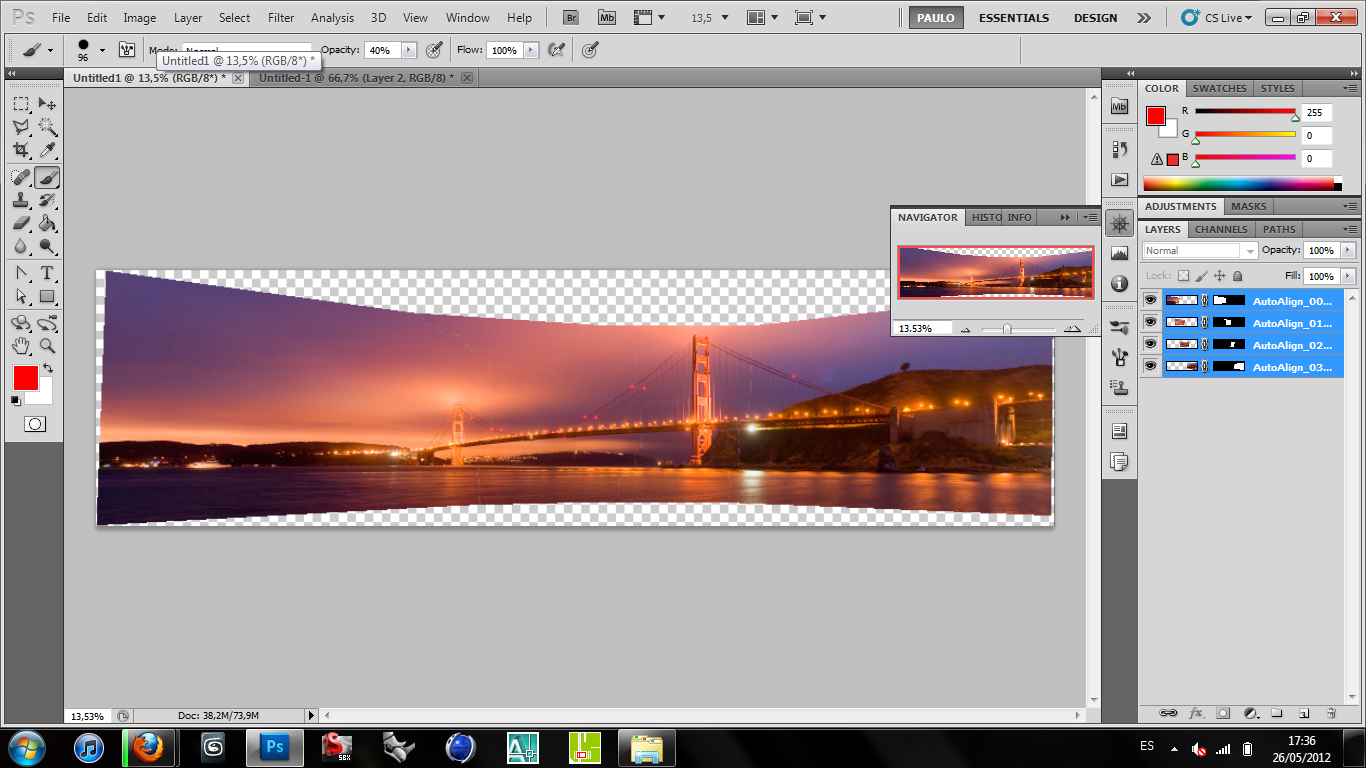1366x768 pixels.
Task: Open the Layer menu
Action: 188,18
